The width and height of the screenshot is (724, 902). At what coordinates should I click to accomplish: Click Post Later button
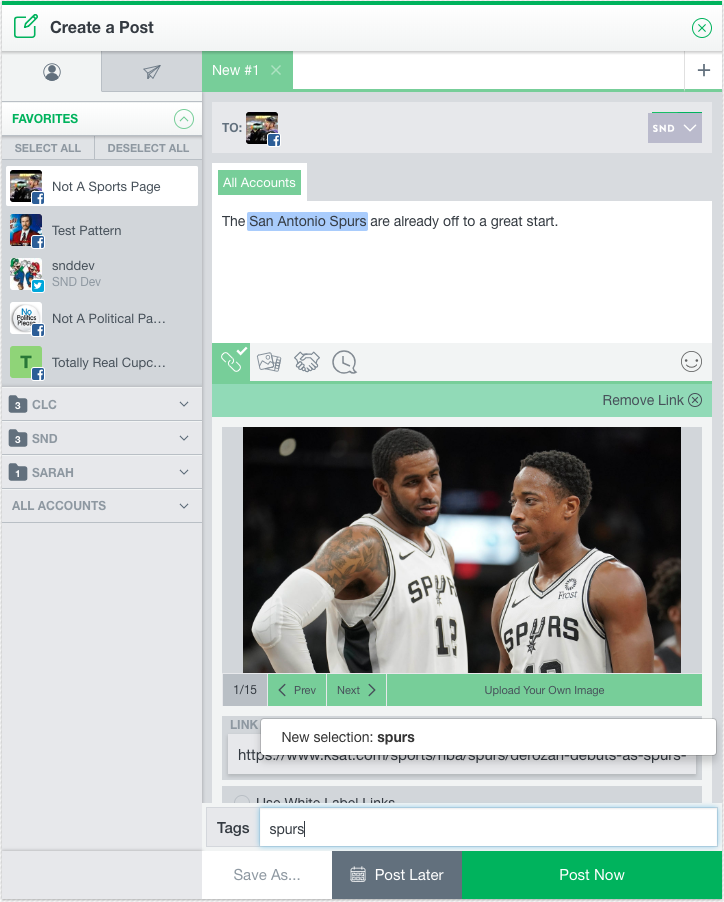(x=397, y=875)
